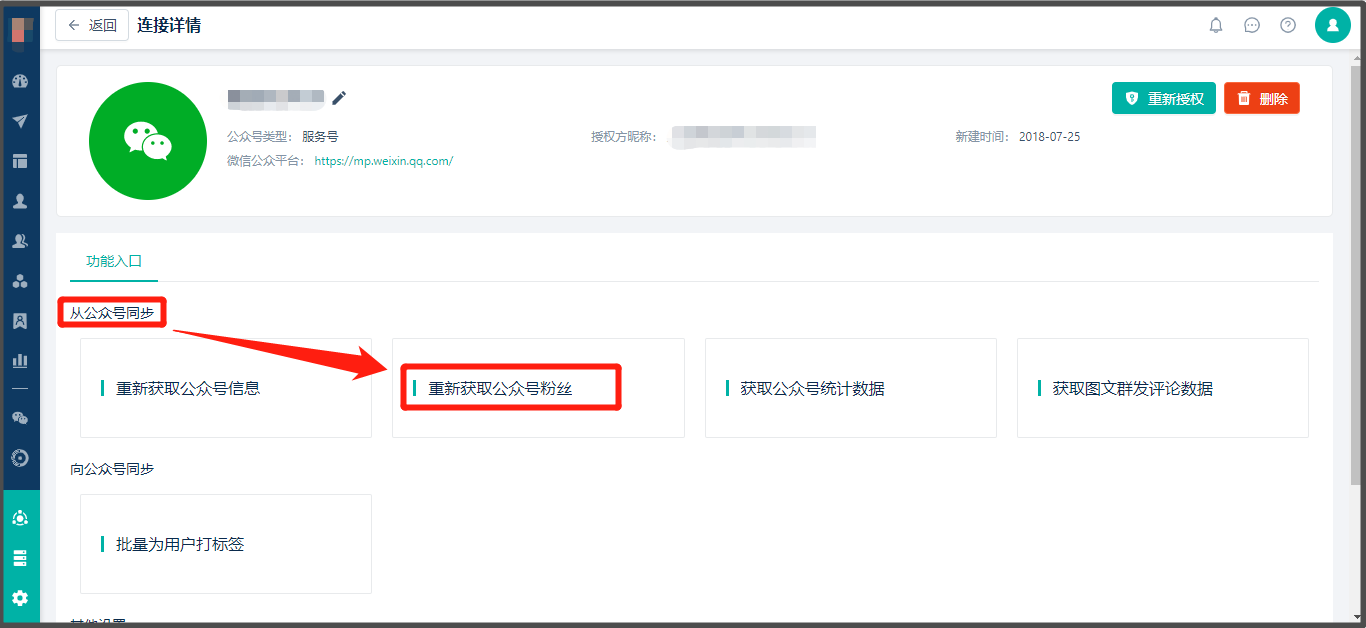This screenshot has height=628, width=1366.
Task: Click the notification bell icon
Action: pyautogui.click(x=1216, y=25)
